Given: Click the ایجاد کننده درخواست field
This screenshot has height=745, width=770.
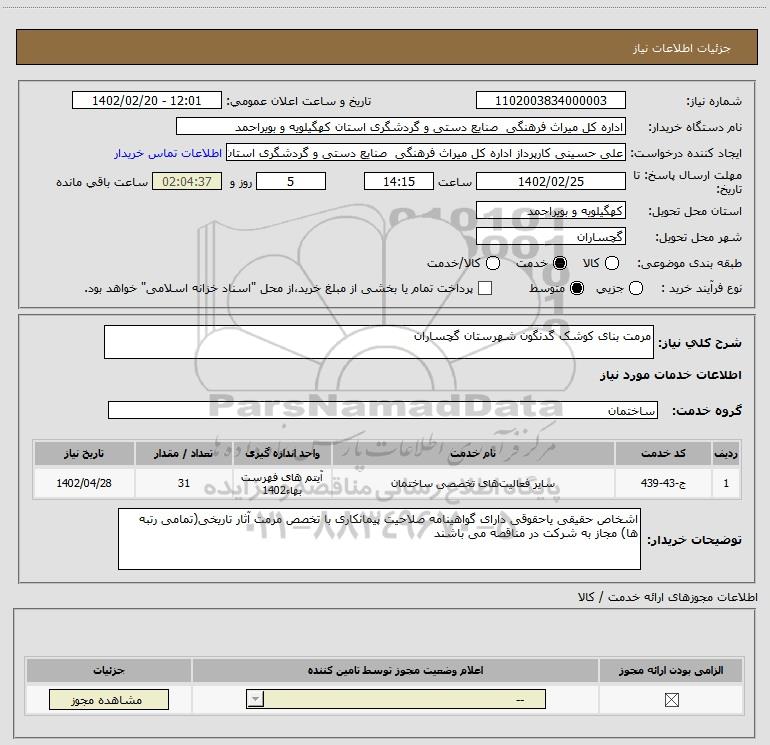Looking at the screenshot, I should (x=426, y=153).
